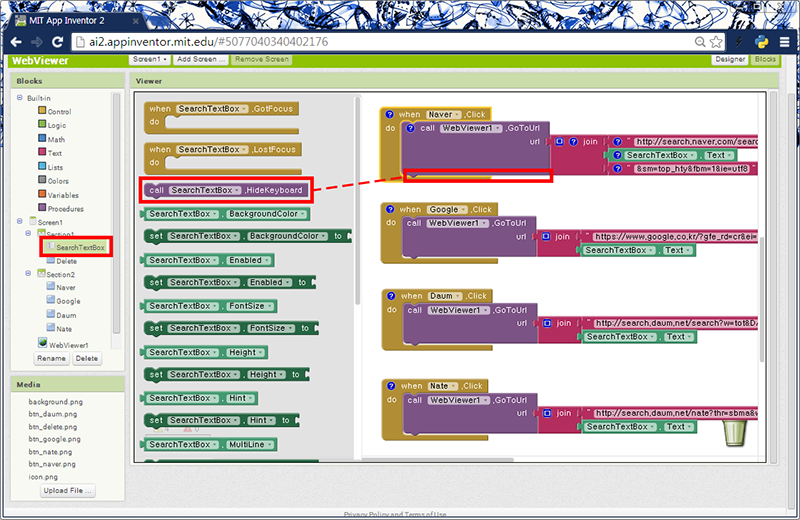Click help icon on when Daum.Click block
800x520 pixels.
391,296
